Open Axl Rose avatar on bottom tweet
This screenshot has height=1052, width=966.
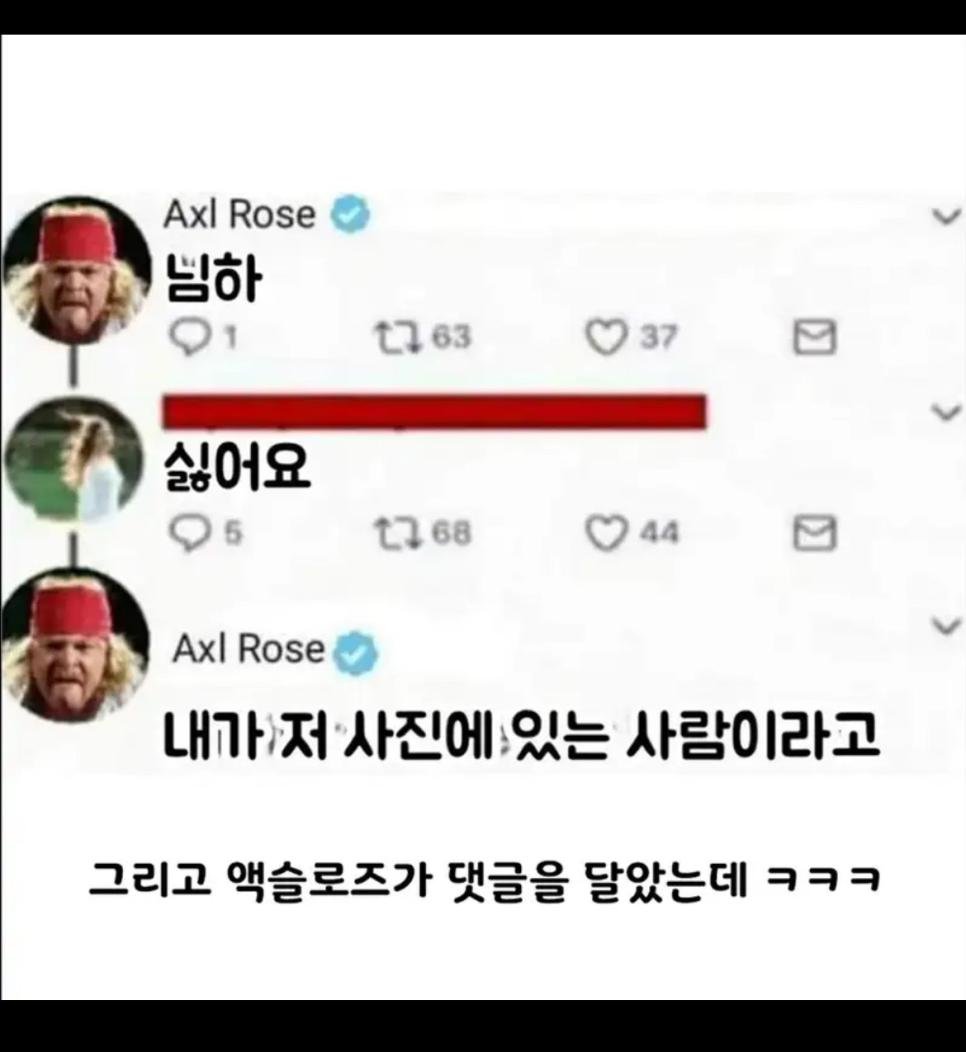pyautogui.click(x=74, y=646)
